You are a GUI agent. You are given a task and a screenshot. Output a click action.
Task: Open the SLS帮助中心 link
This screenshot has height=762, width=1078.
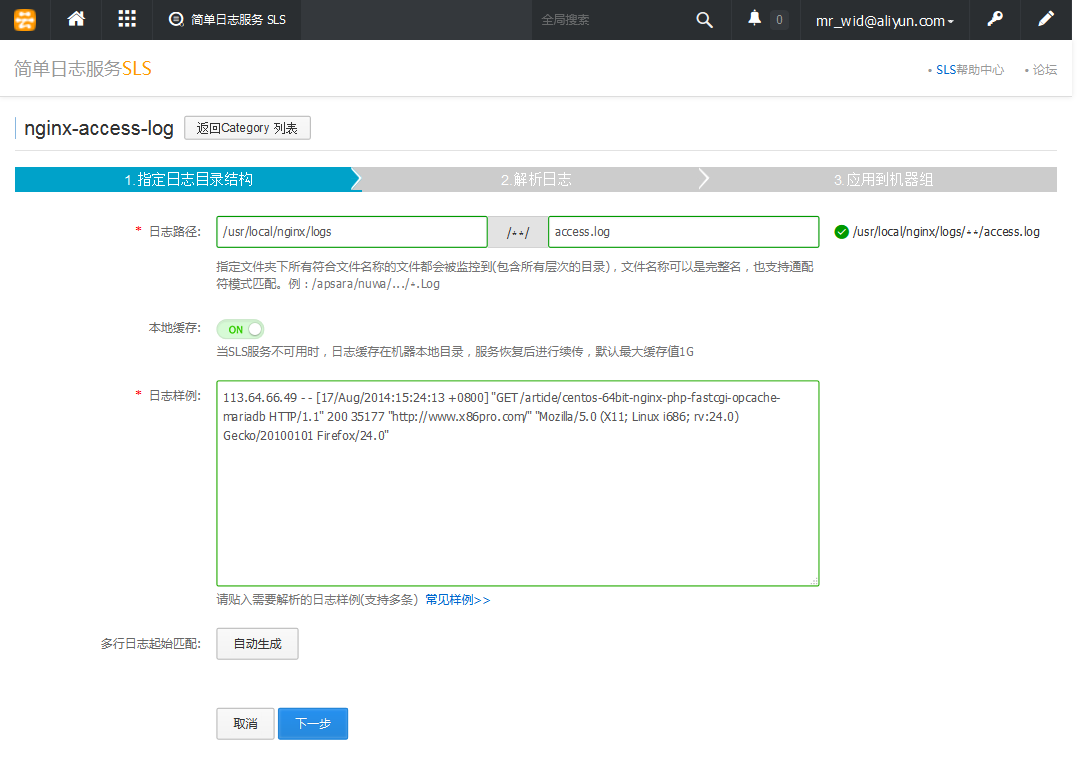coord(970,69)
